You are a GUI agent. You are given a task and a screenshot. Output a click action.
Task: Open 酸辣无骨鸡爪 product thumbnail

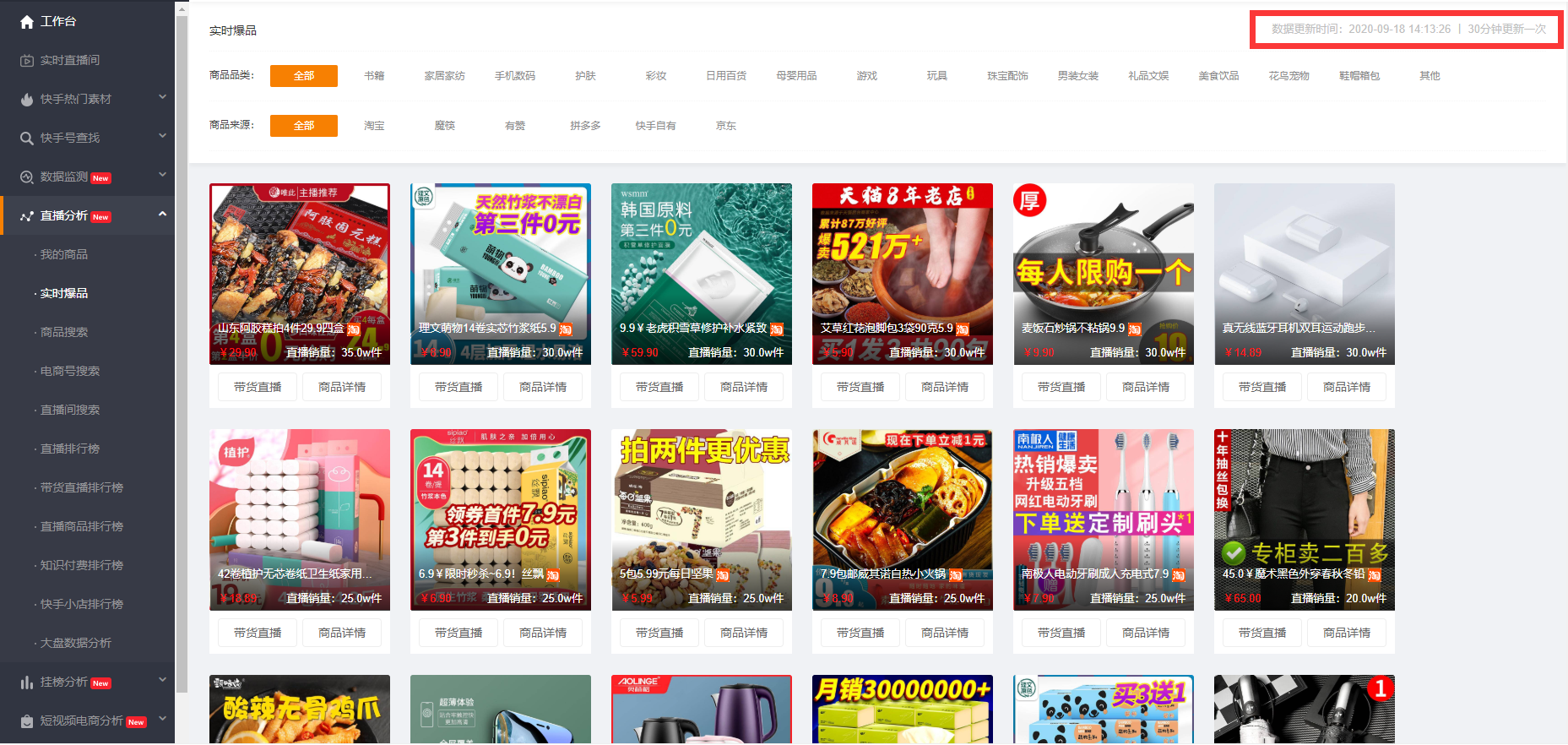[300, 710]
